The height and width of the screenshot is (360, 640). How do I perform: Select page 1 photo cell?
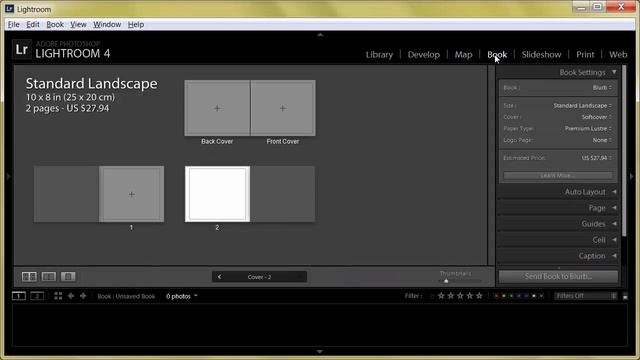click(x=131, y=194)
